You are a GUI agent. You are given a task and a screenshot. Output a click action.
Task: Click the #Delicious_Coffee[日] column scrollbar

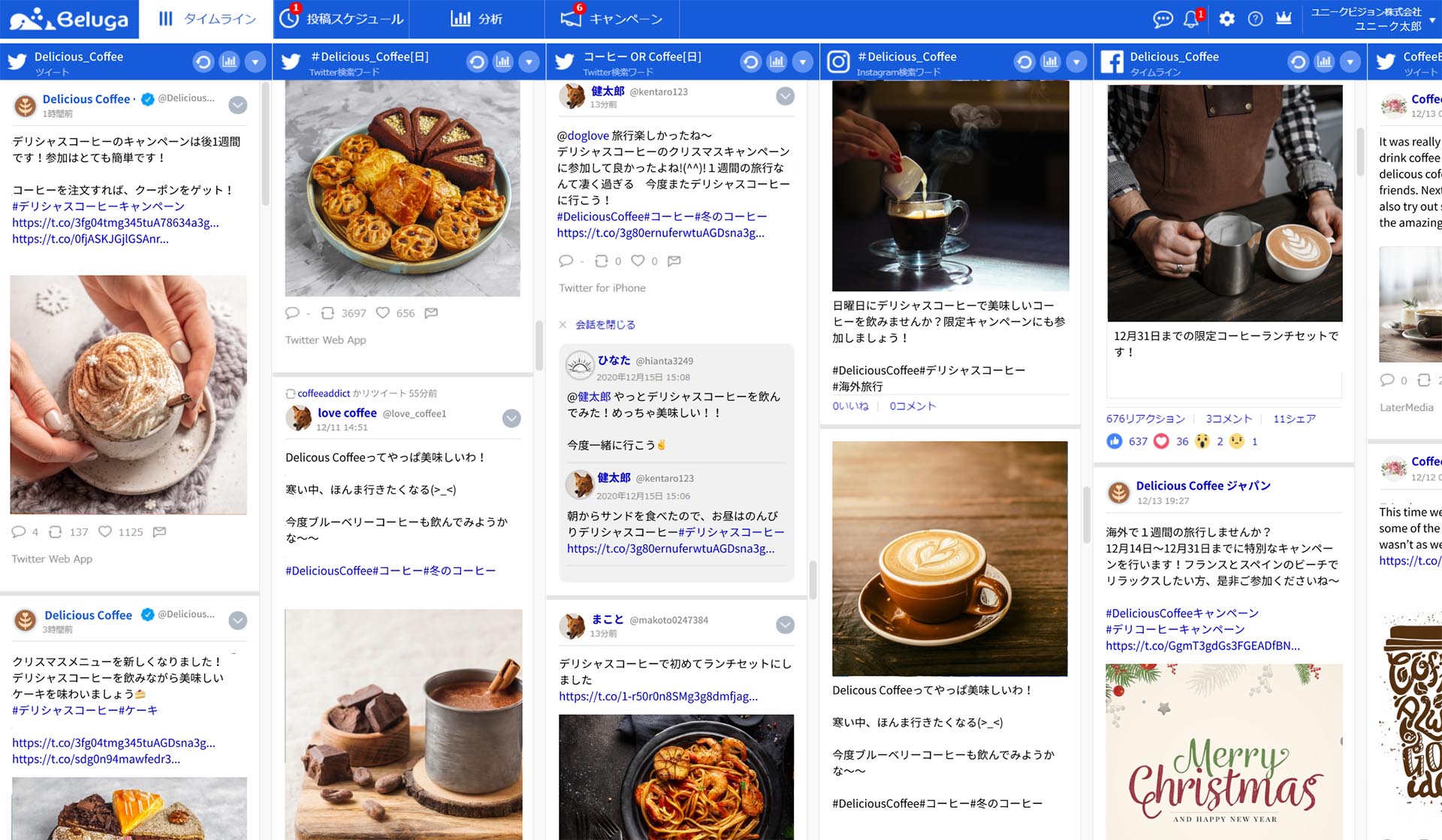click(539, 345)
